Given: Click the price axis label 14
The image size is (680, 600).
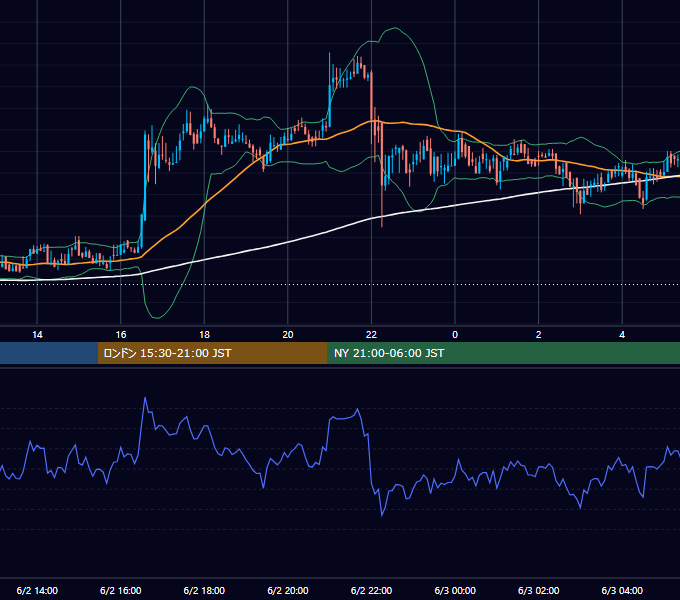Looking at the screenshot, I should (x=37, y=335).
